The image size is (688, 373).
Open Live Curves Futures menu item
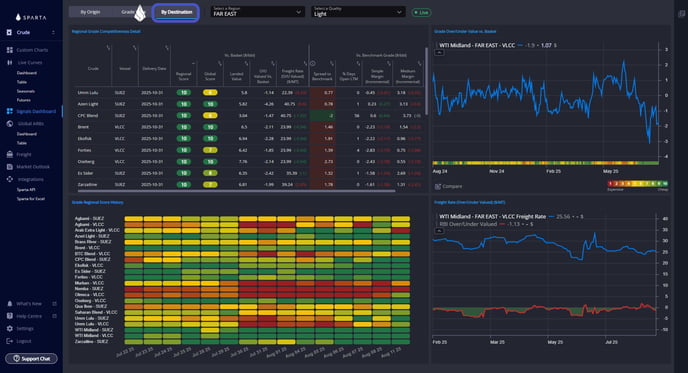click(23, 100)
